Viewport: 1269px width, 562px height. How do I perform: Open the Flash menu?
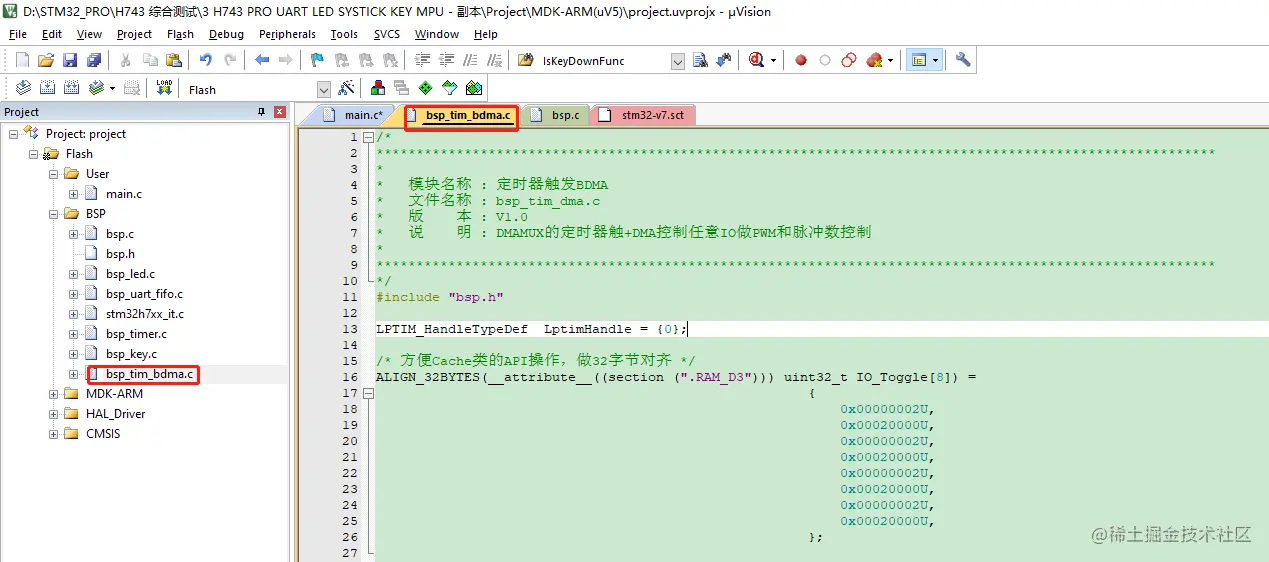click(x=181, y=34)
